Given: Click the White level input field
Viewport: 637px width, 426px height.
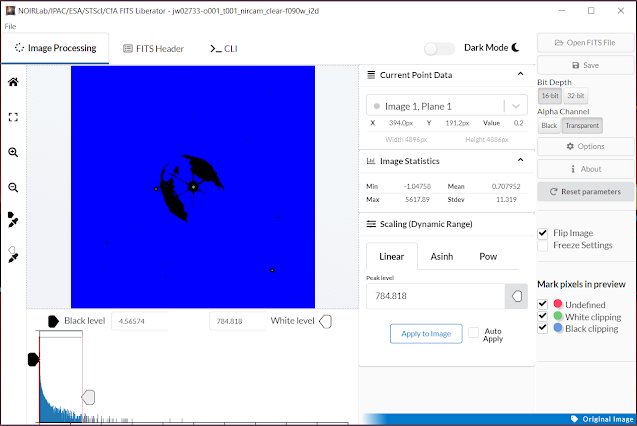Looking at the screenshot, I should click(x=237, y=321).
